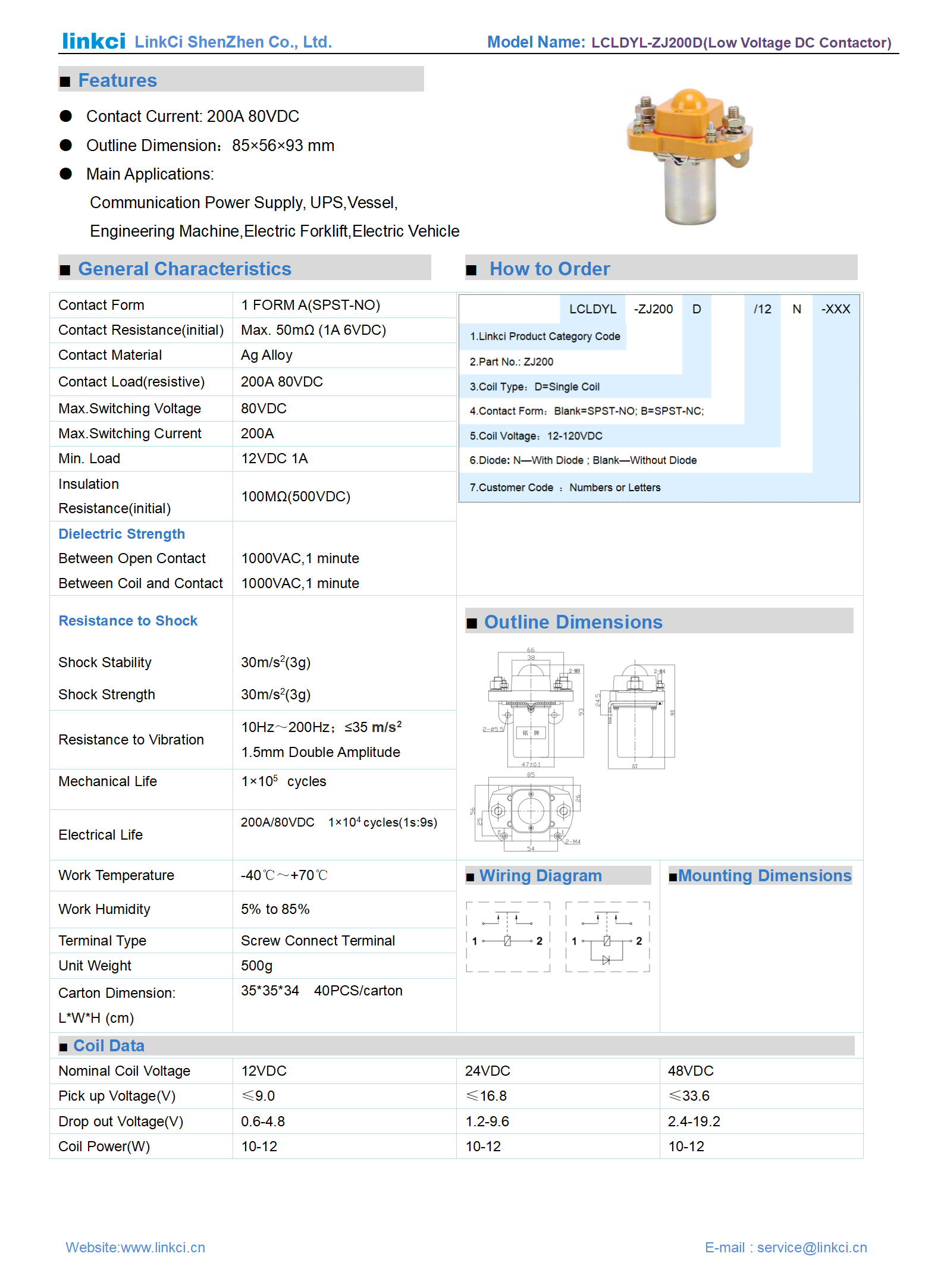This screenshot has width=944, height=1288.
Task: Click the yellow contactor product photo
Action: point(689,156)
